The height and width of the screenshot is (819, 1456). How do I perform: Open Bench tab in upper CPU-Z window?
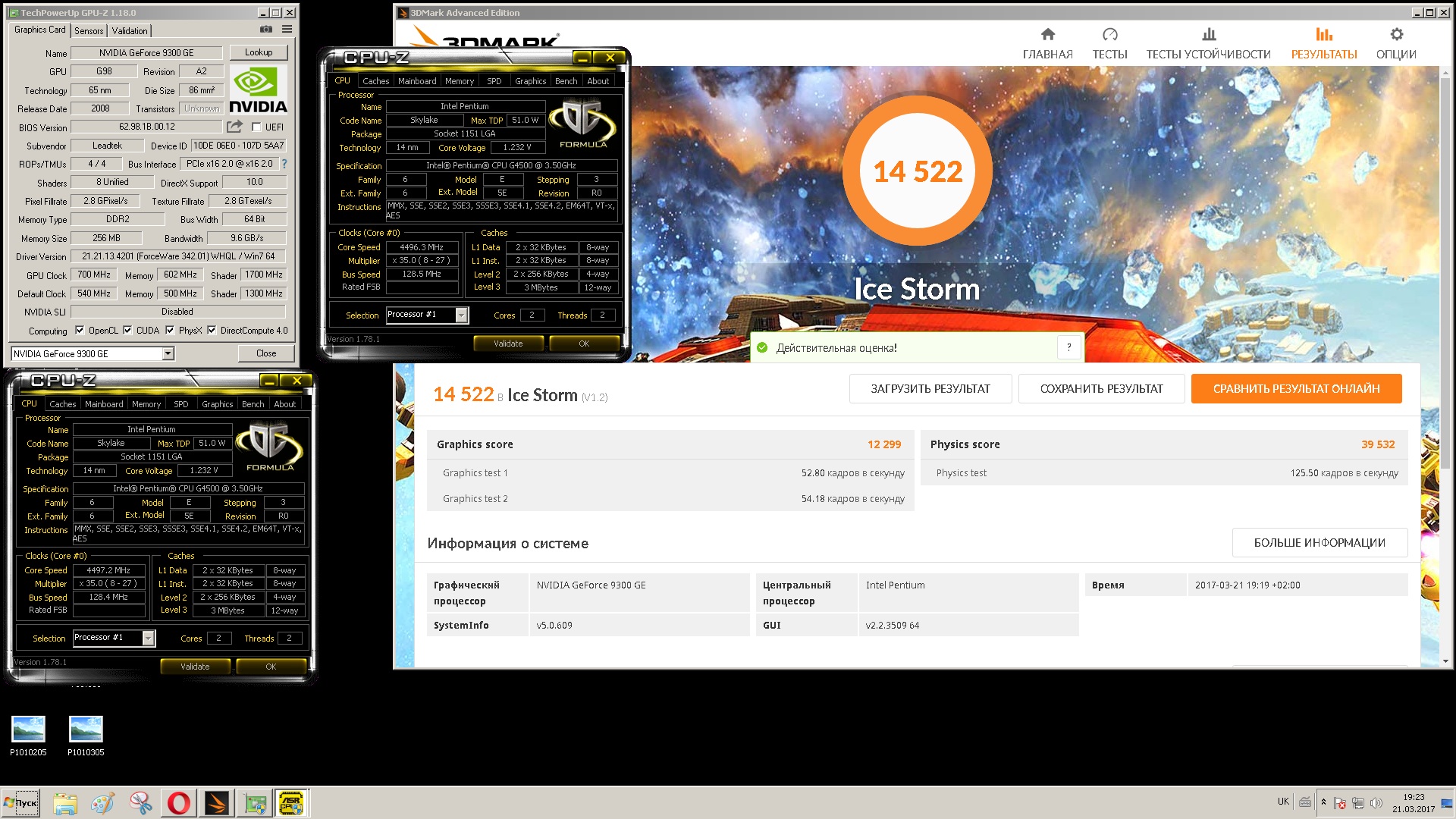tap(566, 81)
